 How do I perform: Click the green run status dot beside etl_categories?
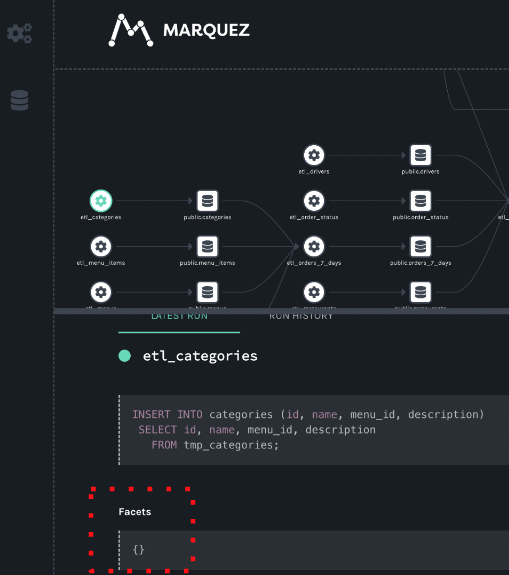125,356
